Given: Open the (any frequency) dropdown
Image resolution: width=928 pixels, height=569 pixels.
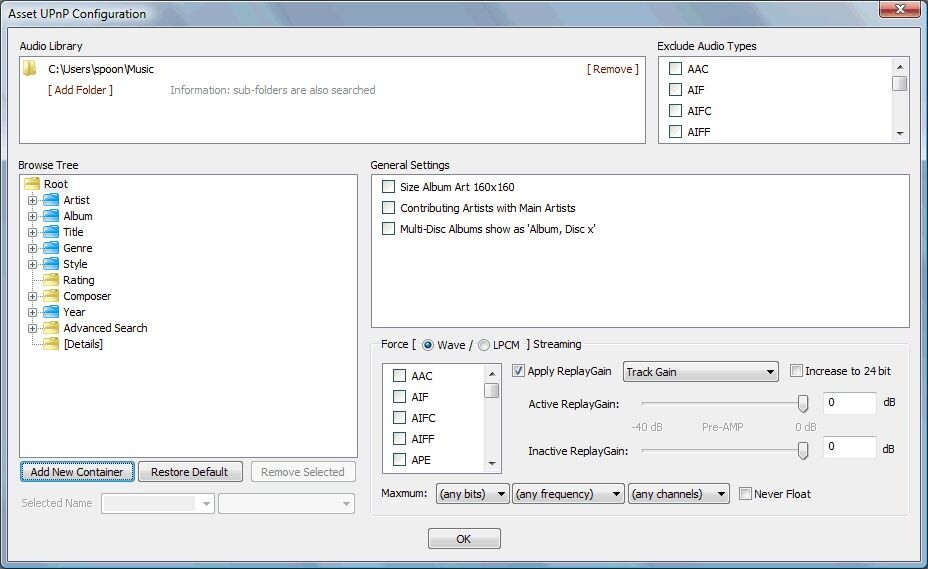Looking at the screenshot, I should click(568, 494).
